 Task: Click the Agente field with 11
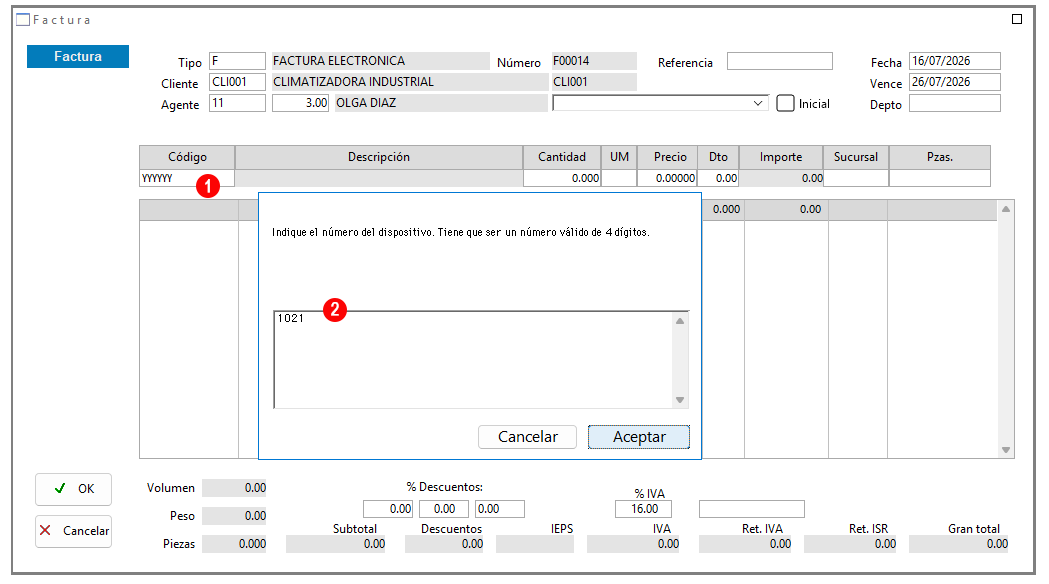[x=237, y=103]
